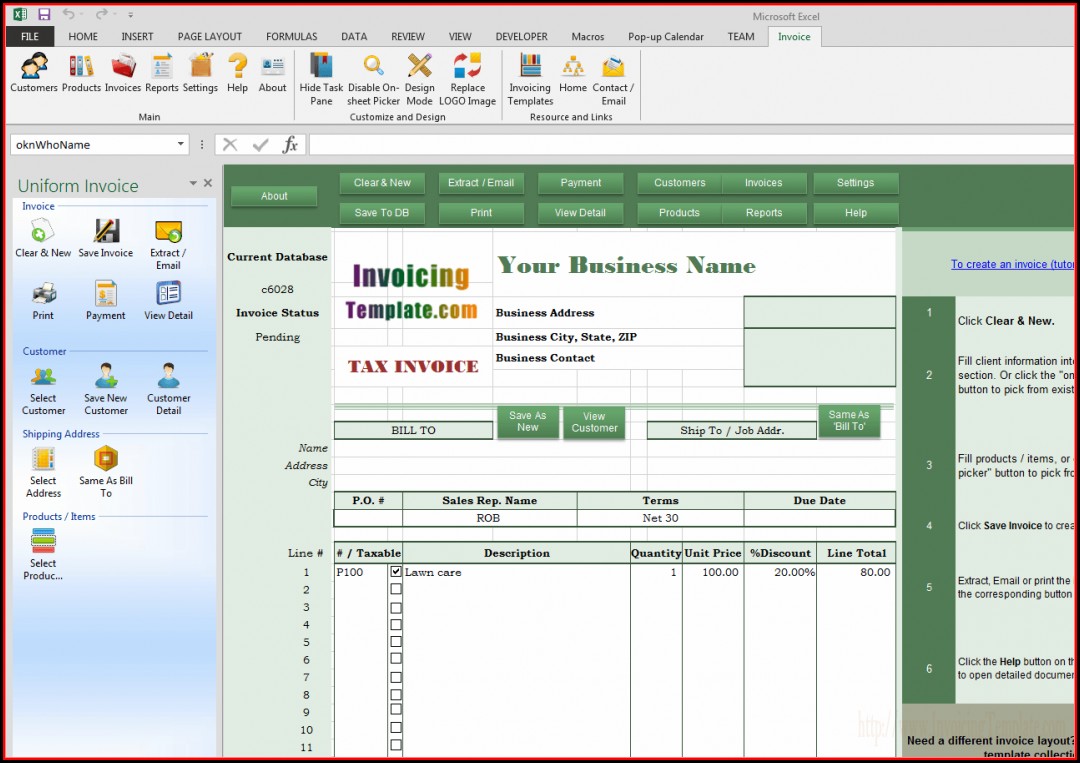Viewport: 1080px width, 763px height.
Task: Uncheck the taxable box on line 1
Action: pyautogui.click(x=396, y=572)
